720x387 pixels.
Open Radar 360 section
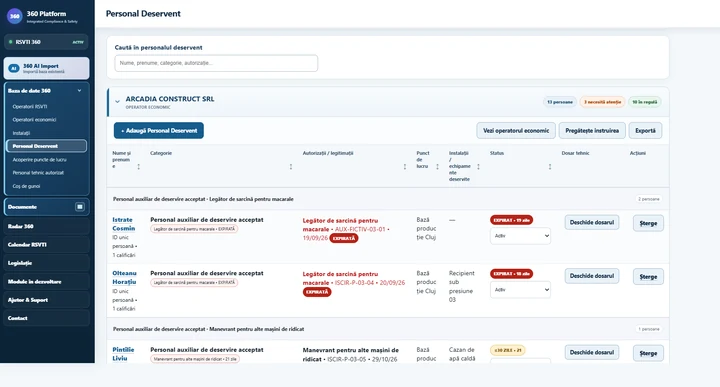pyautogui.click(x=46, y=226)
